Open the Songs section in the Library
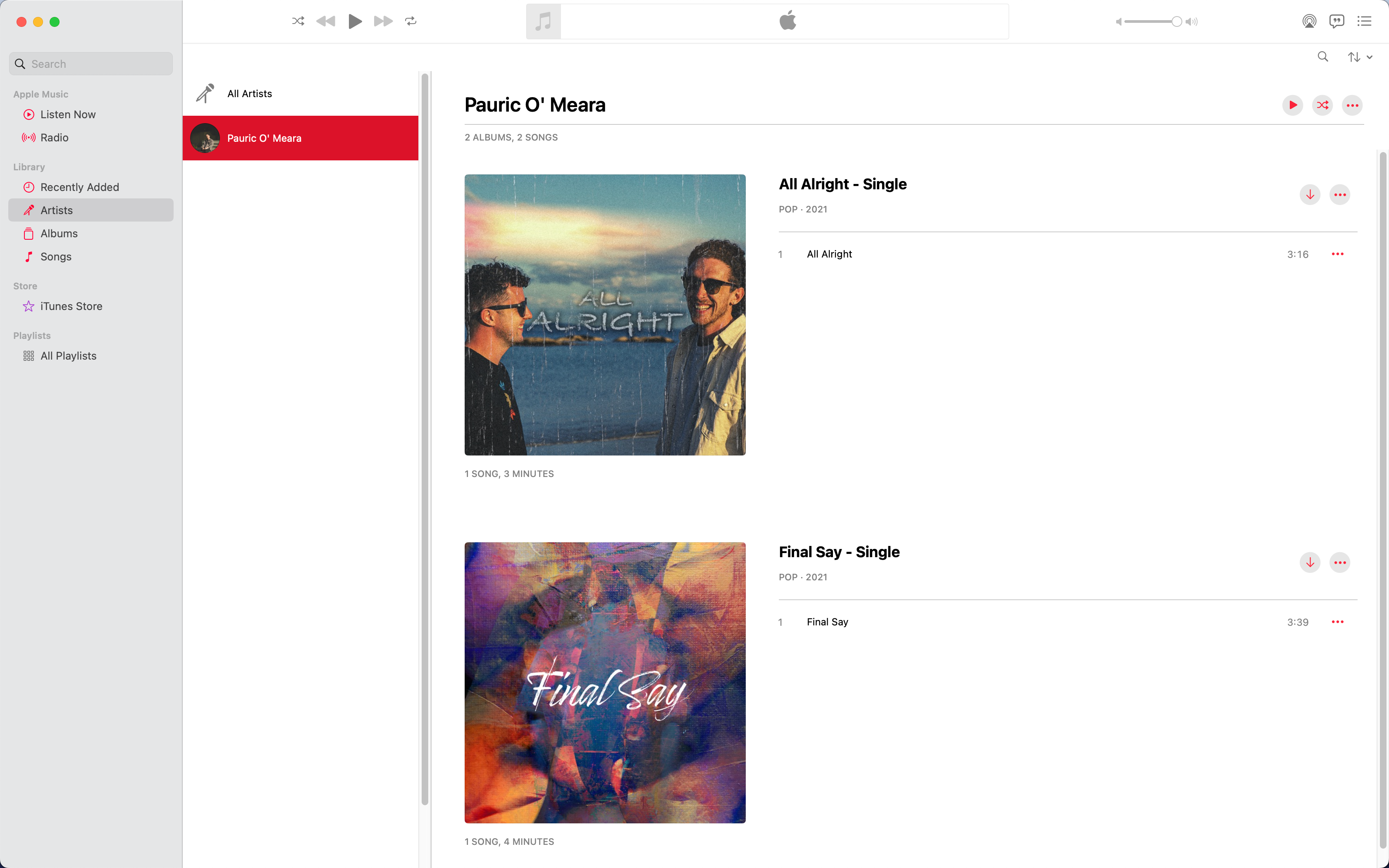 [x=56, y=257]
